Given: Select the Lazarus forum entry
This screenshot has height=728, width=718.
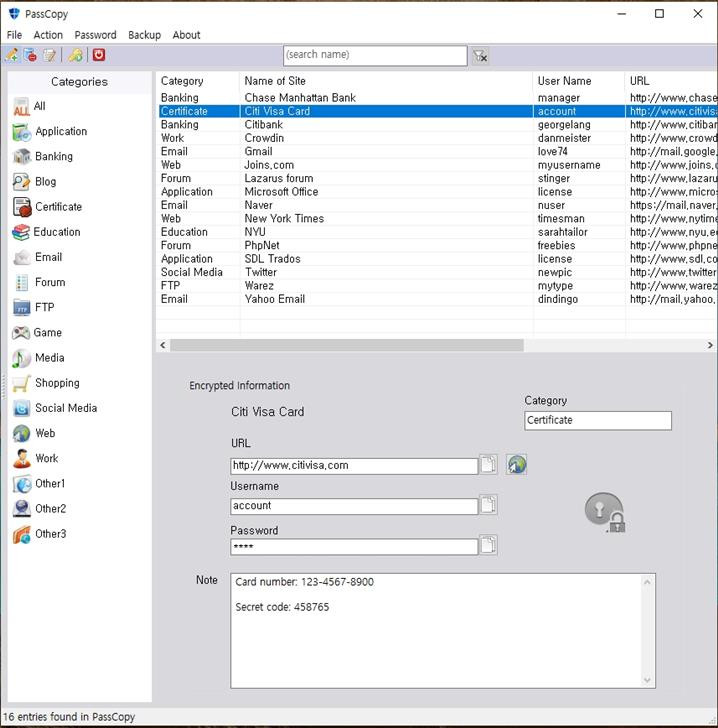Looking at the screenshot, I should pyautogui.click(x=437, y=178).
